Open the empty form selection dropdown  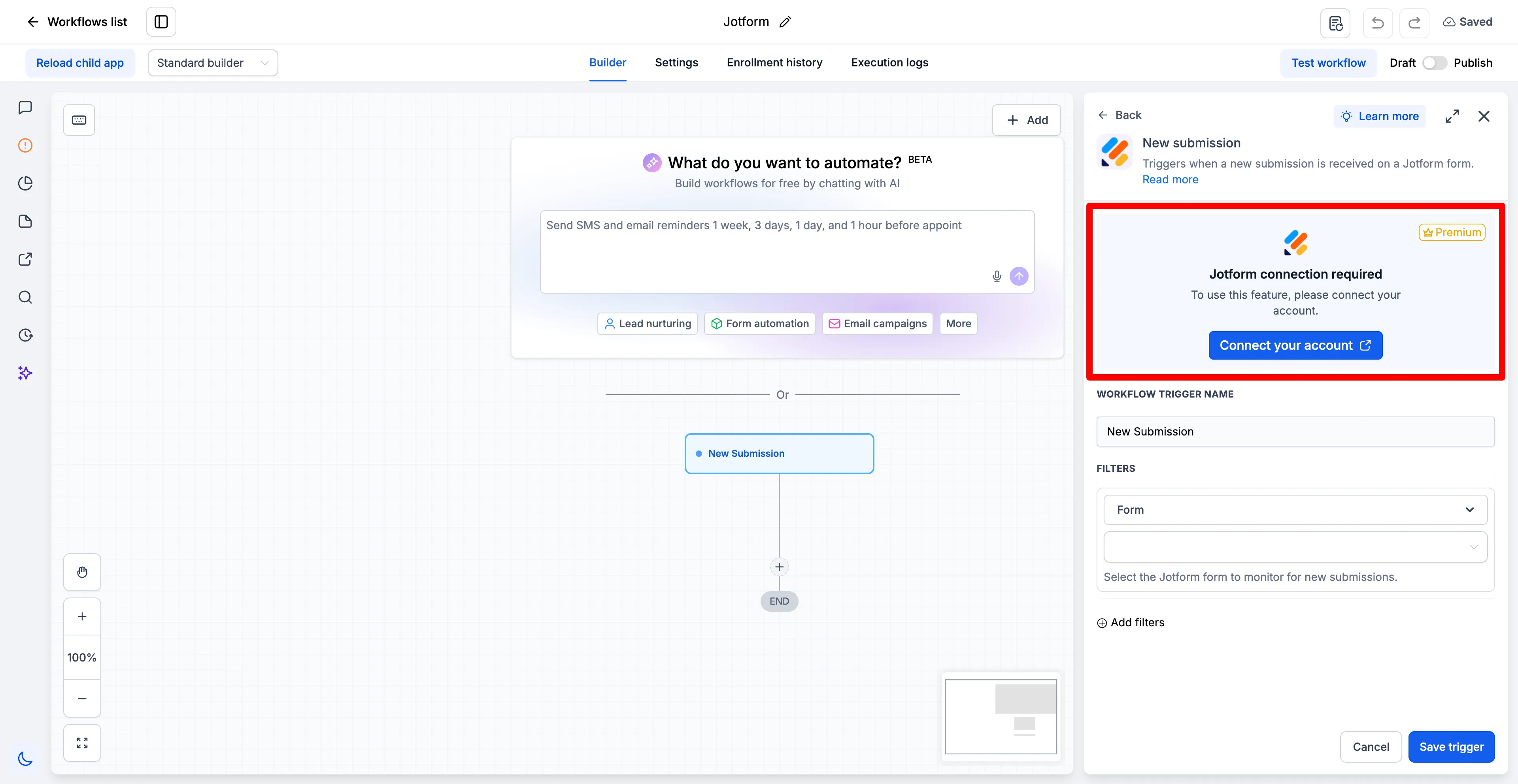[x=1295, y=547]
